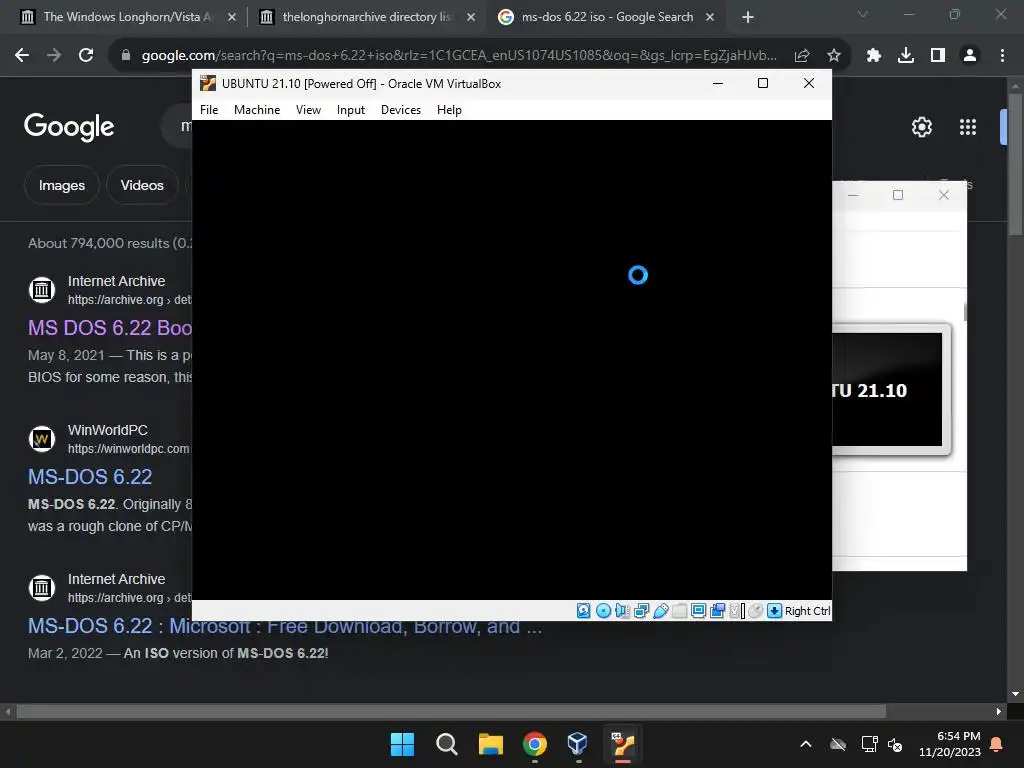Open the Machine menu in VirtualBox
Viewport: 1024px width, 768px height.
coord(257,110)
